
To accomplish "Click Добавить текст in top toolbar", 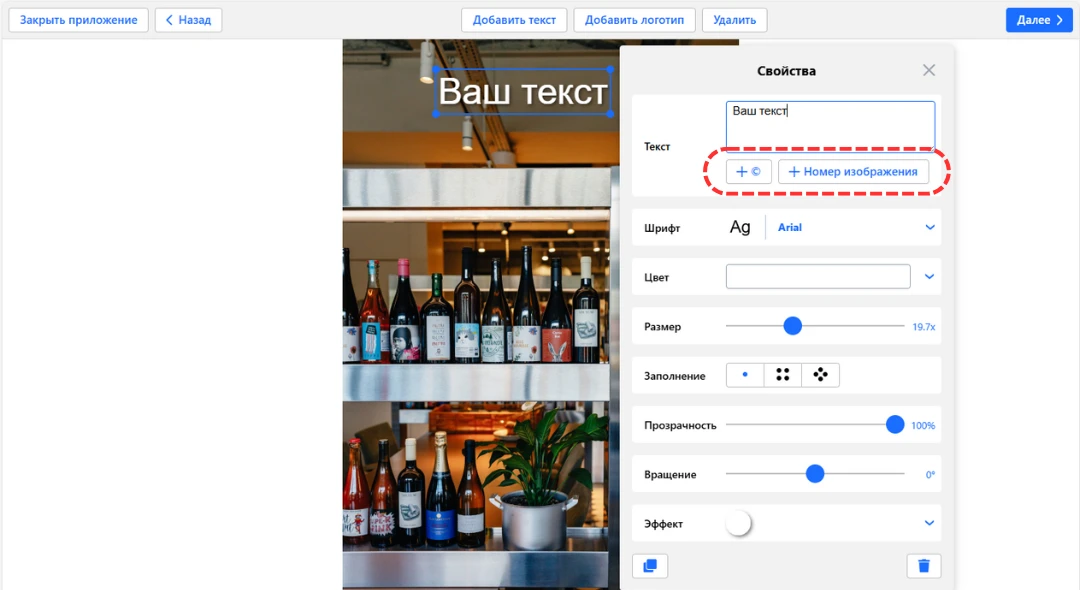I will (x=514, y=20).
